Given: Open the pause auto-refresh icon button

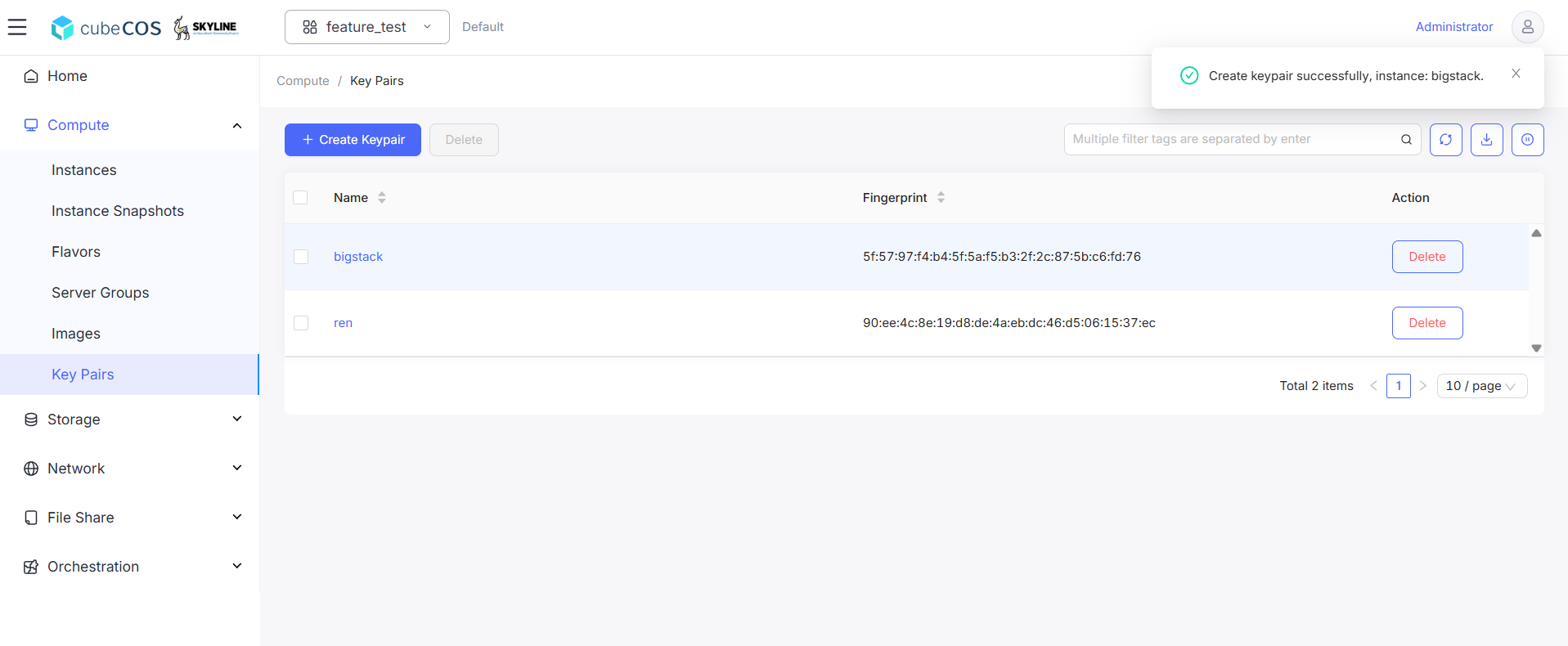Looking at the screenshot, I should 1527,140.
